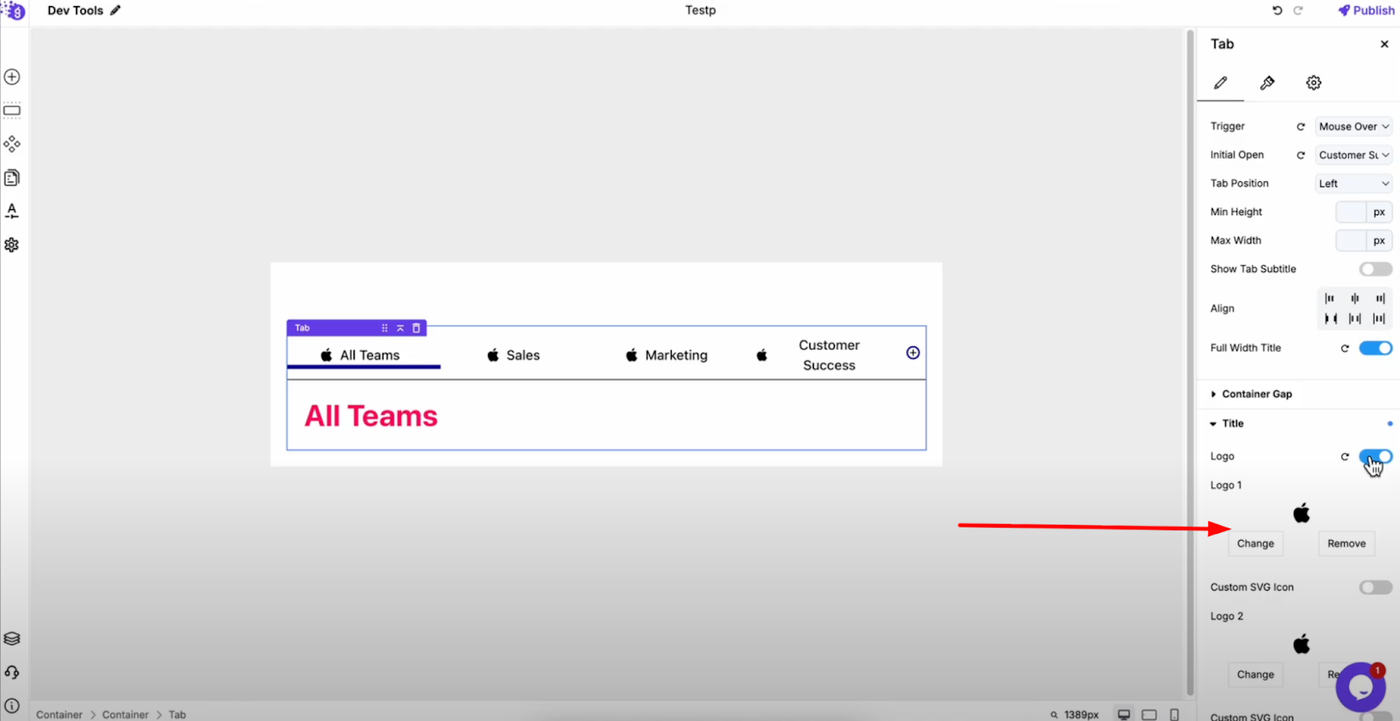This screenshot has height=721, width=1400.
Task: Open the Max Width px unit selector
Action: click(x=1379, y=241)
